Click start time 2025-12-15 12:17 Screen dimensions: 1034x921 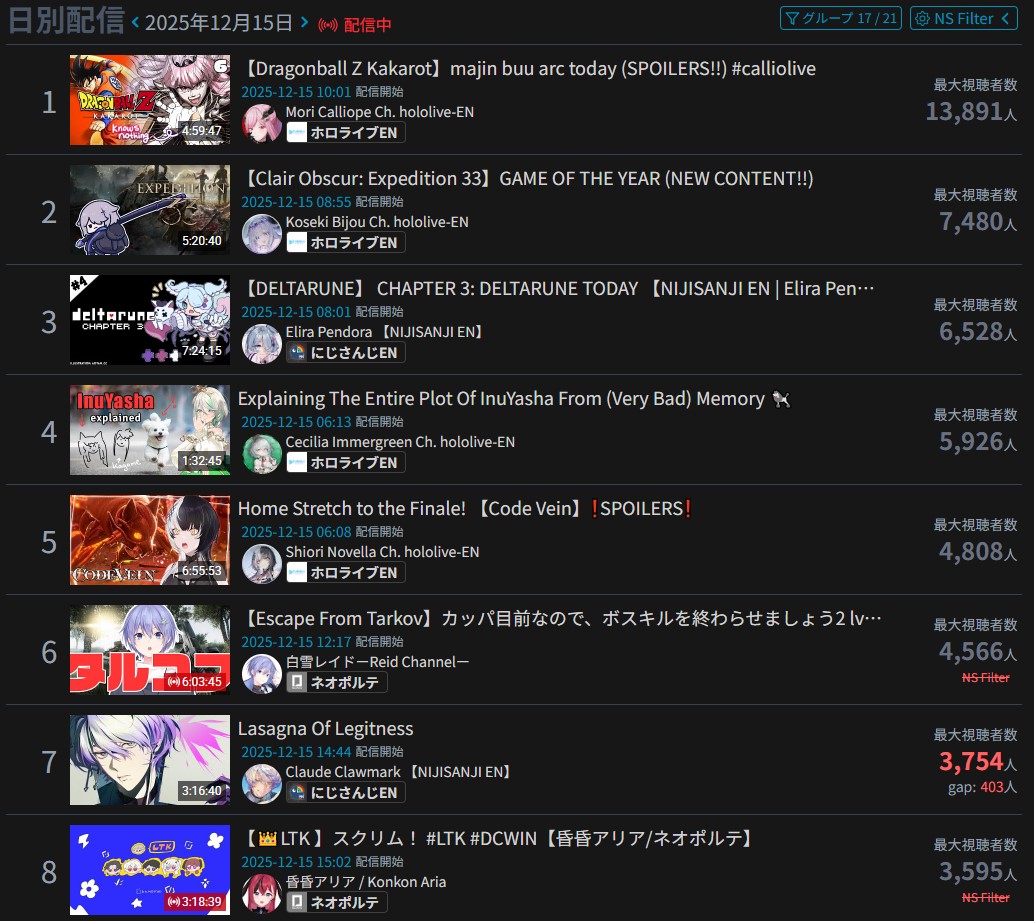[x=296, y=643]
